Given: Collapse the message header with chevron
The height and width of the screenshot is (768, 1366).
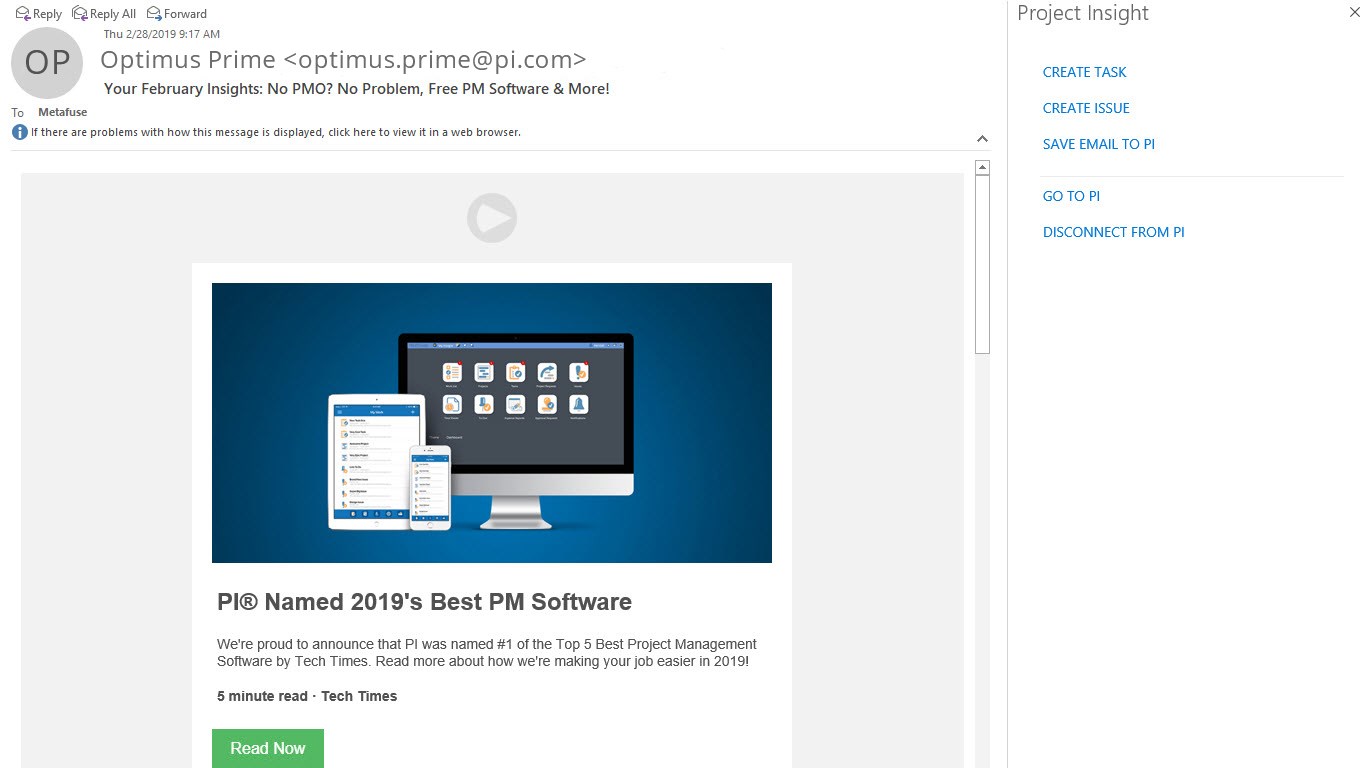Looking at the screenshot, I should click(982, 139).
